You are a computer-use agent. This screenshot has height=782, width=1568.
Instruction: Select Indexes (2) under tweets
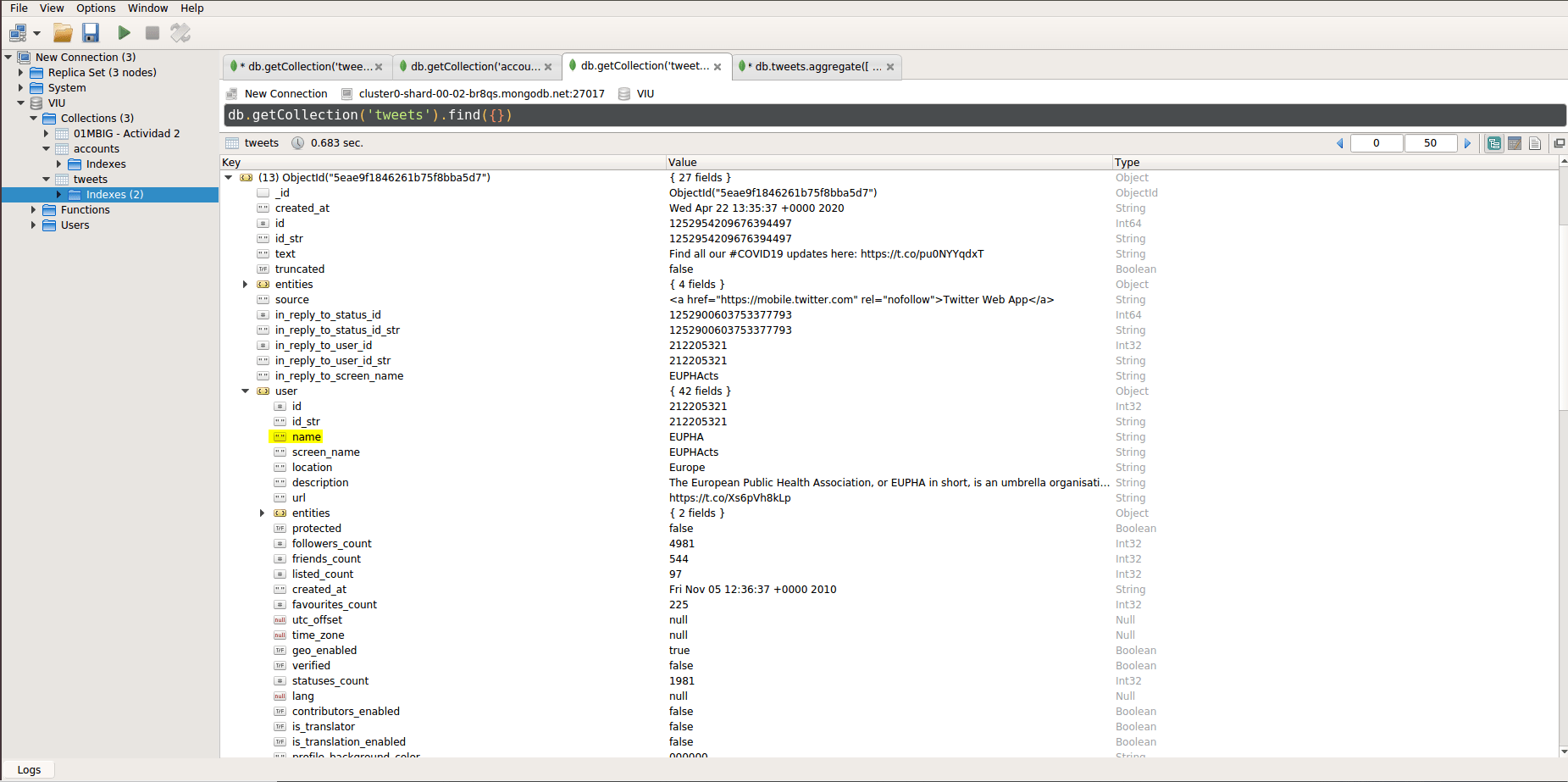point(114,195)
